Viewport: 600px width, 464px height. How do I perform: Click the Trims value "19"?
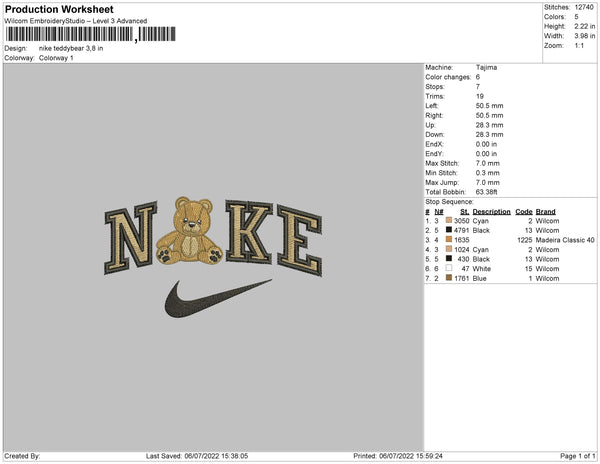[480, 96]
